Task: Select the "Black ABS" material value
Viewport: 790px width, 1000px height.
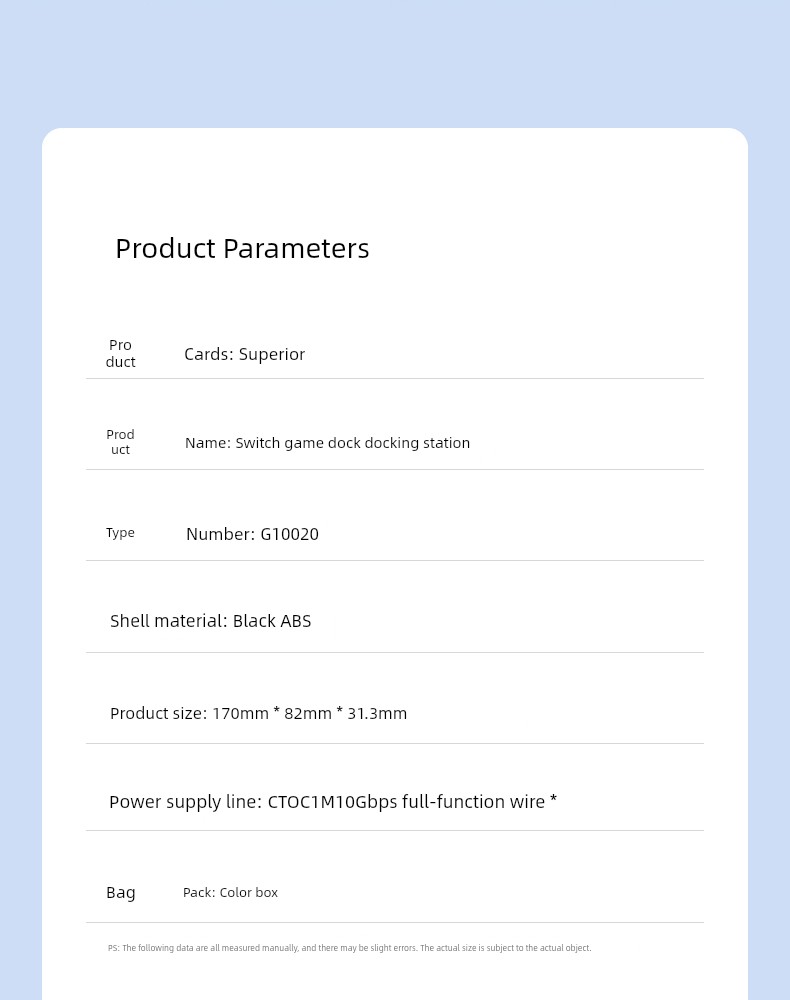Action: 272,621
